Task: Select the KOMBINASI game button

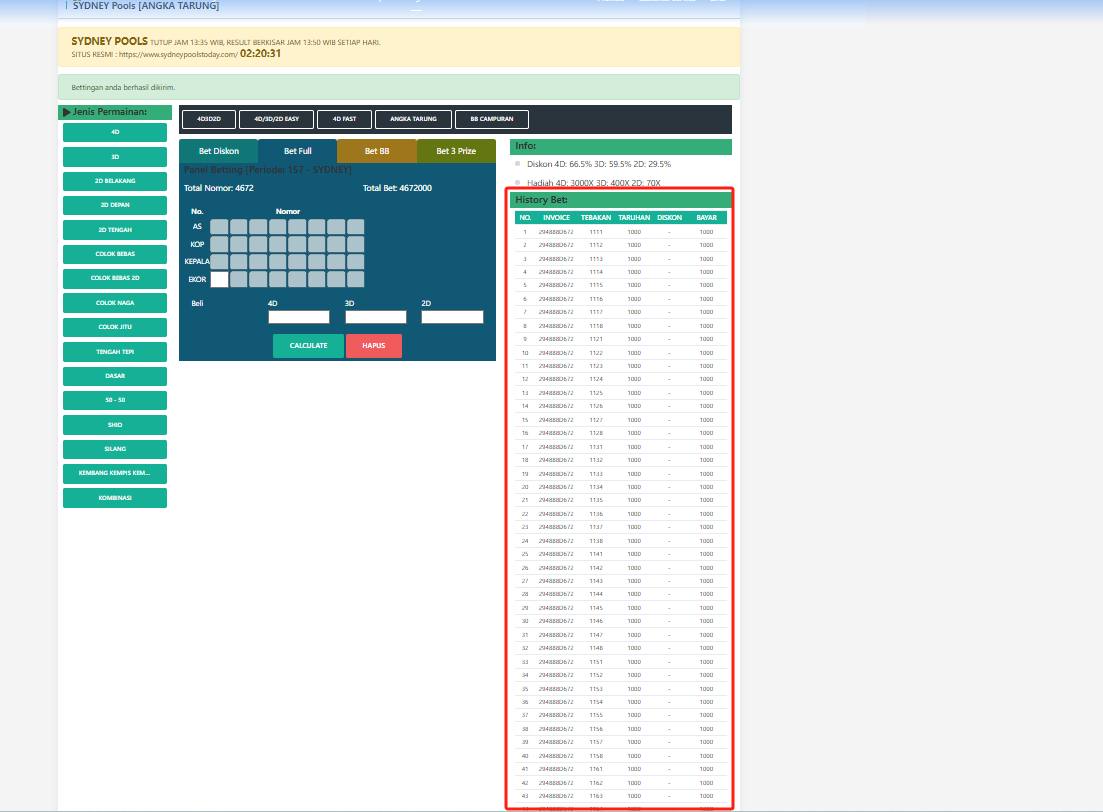Action: click(x=115, y=498)
